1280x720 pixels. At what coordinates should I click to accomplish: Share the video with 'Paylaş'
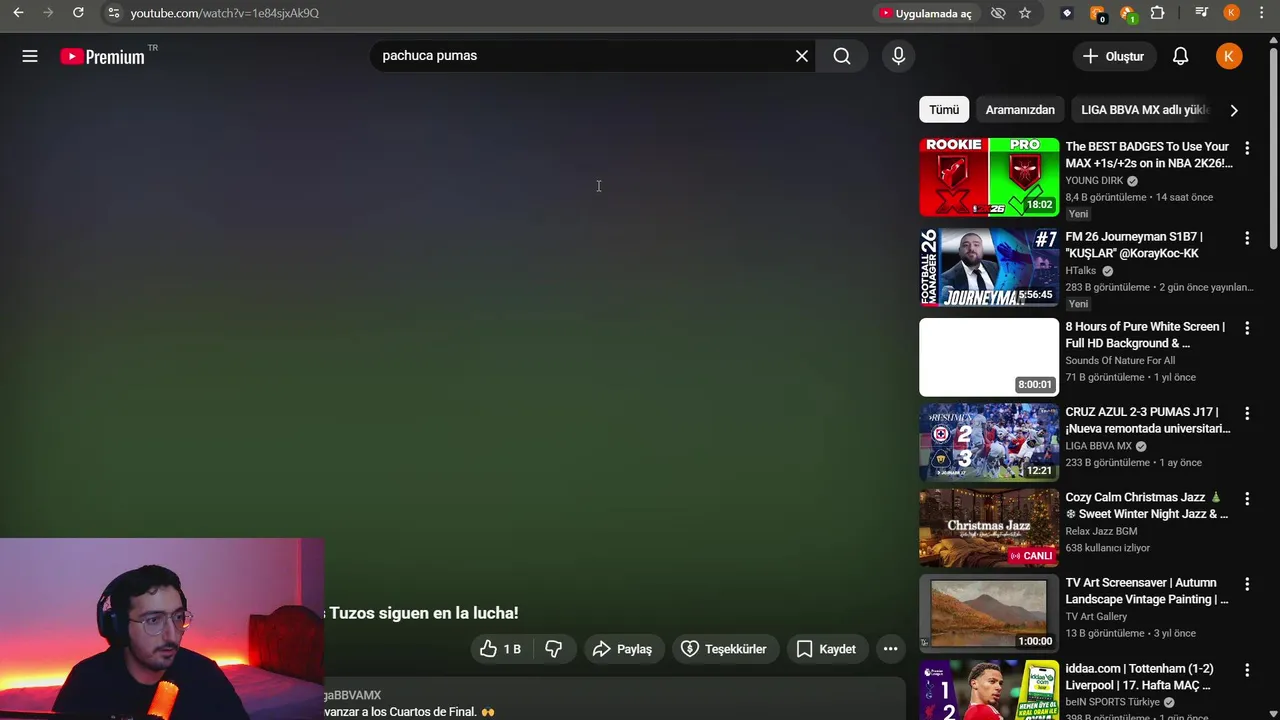tap(622, 649)
